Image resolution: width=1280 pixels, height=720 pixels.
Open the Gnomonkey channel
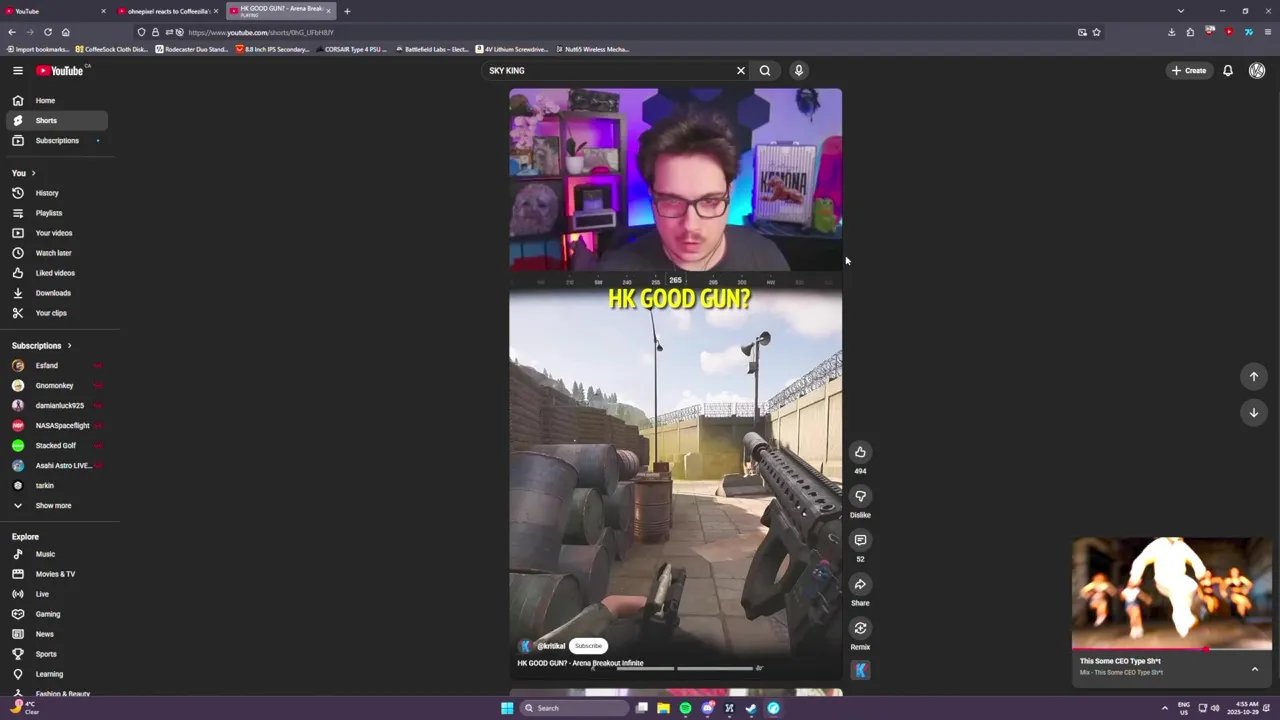click(56, 385)
